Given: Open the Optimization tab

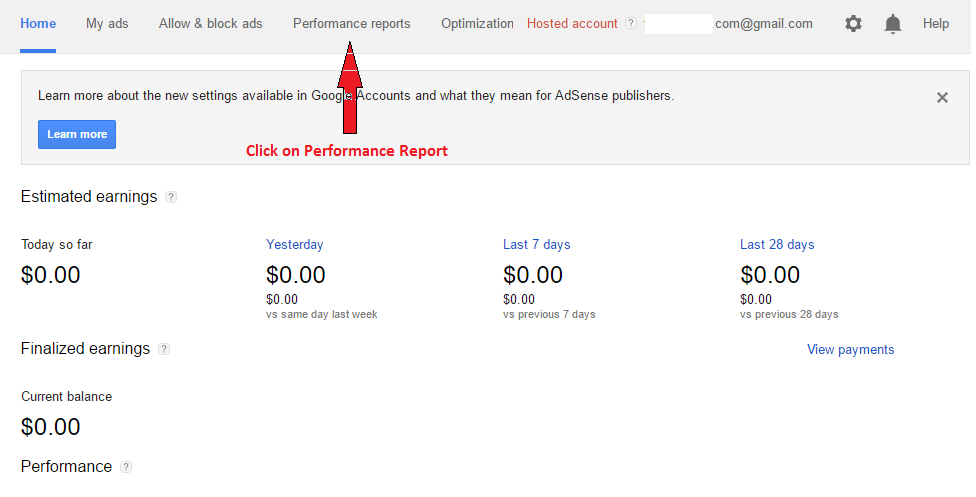Looking at the screenshot, I should click(x=477, y=24).
